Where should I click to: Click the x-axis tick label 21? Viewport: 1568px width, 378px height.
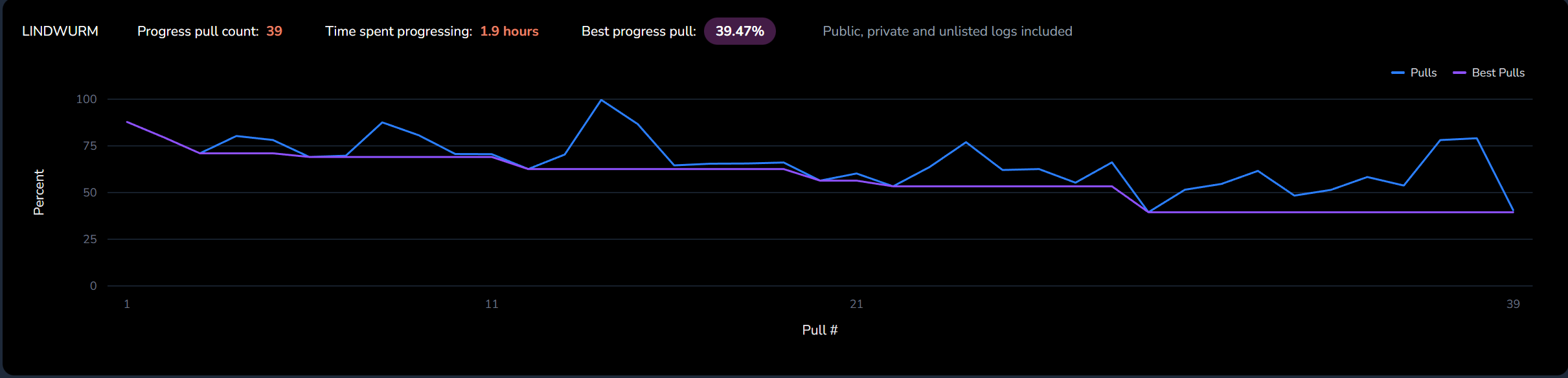[x=856, y=304]
